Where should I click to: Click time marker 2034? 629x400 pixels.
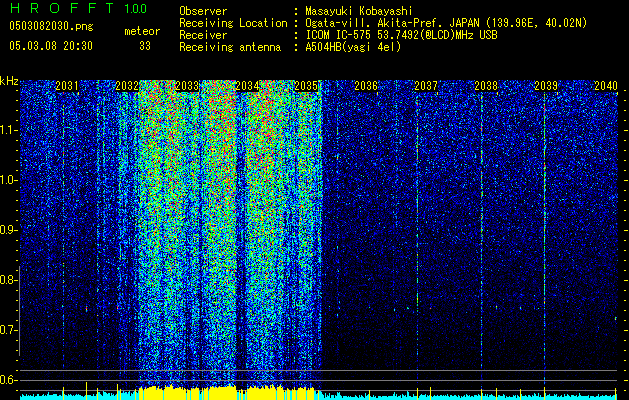(247, 86)
